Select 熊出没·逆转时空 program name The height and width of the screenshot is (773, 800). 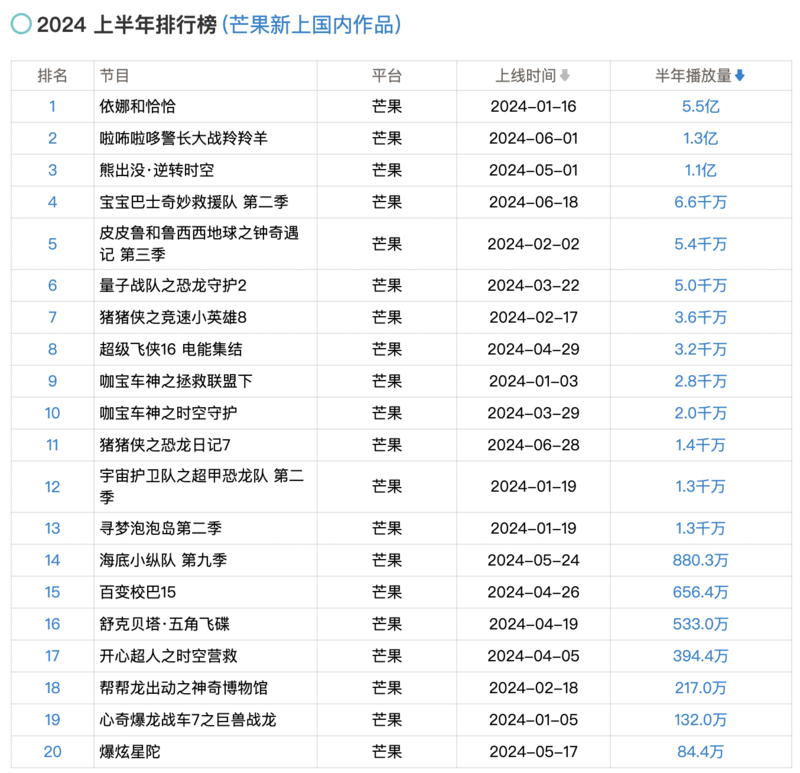(157, 170)
